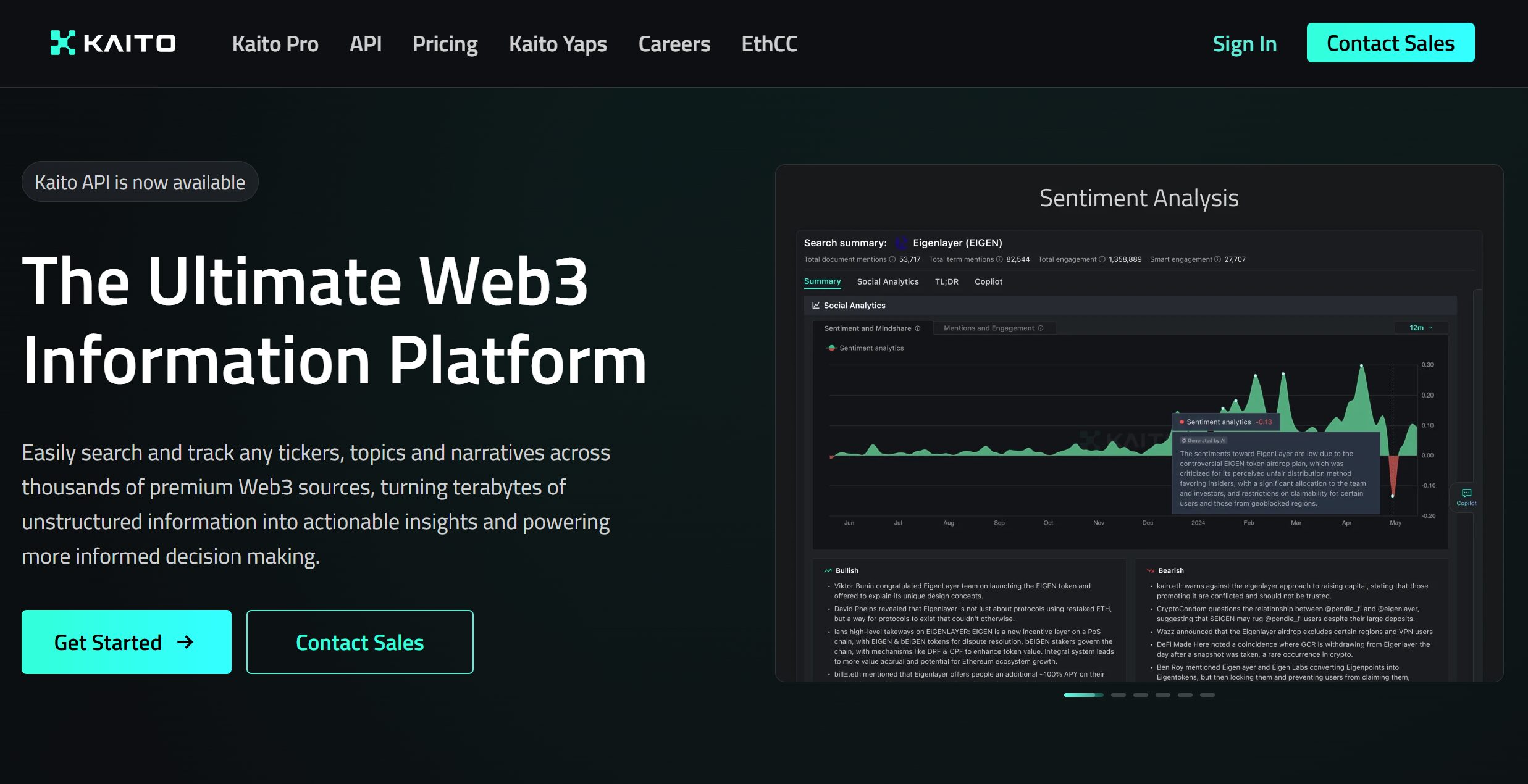Image resolution: width=1528 pixels, height=784 pixels.
Task: Switch to the Summary tab in preview
Action: [822, 281]
